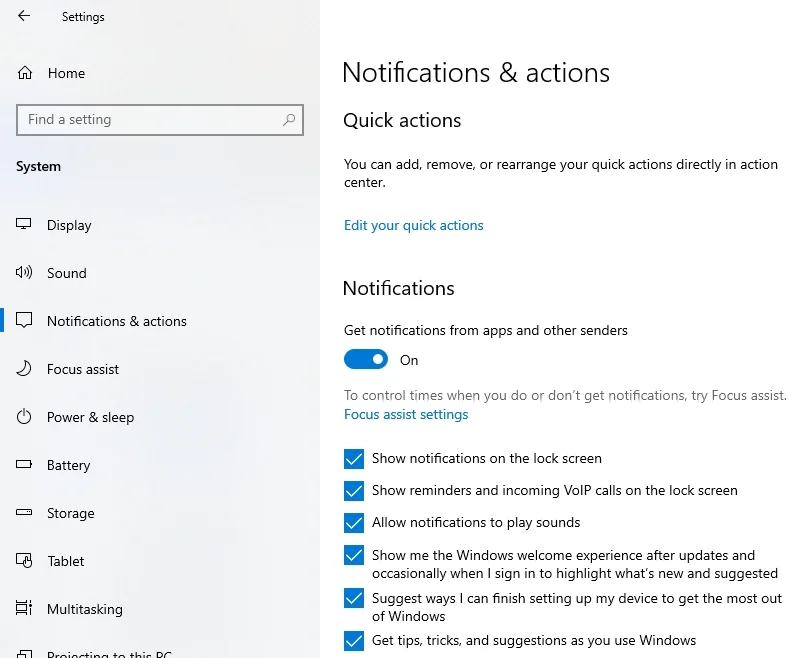The image size is (793, 658).
Task: Open Edit your quick actions link
Action: (x=413, y=225)
